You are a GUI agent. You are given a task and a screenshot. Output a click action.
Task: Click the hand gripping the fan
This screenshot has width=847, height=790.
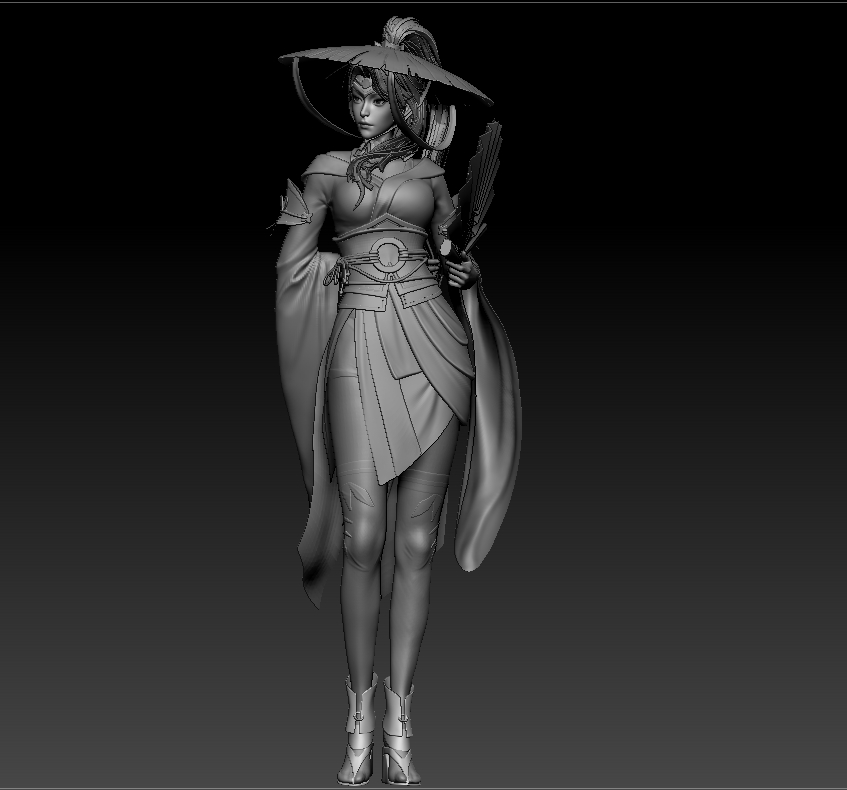(x=454, y=263)
